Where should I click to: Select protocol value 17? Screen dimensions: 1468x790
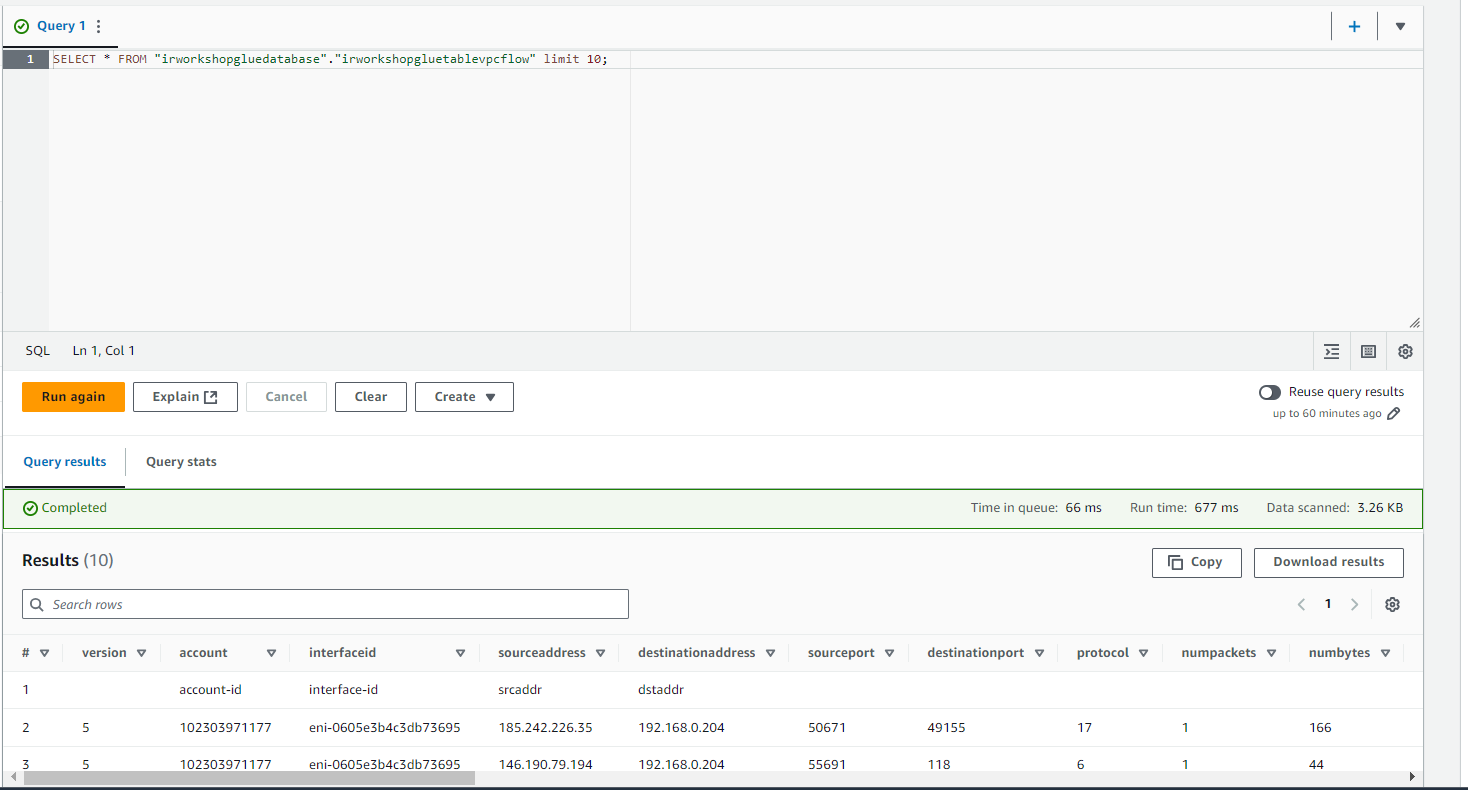[x=1084, y=728]
